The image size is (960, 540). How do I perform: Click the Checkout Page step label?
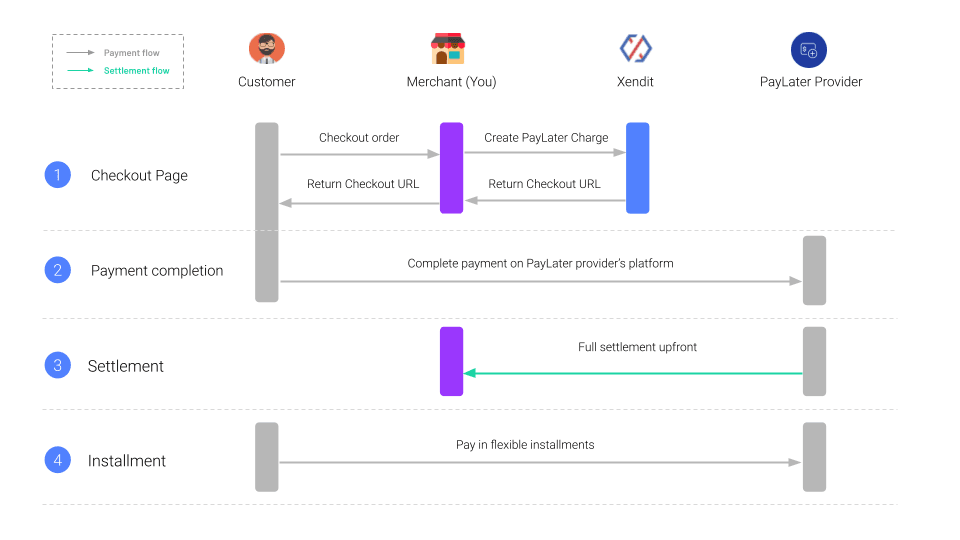[x=139, y=176]
